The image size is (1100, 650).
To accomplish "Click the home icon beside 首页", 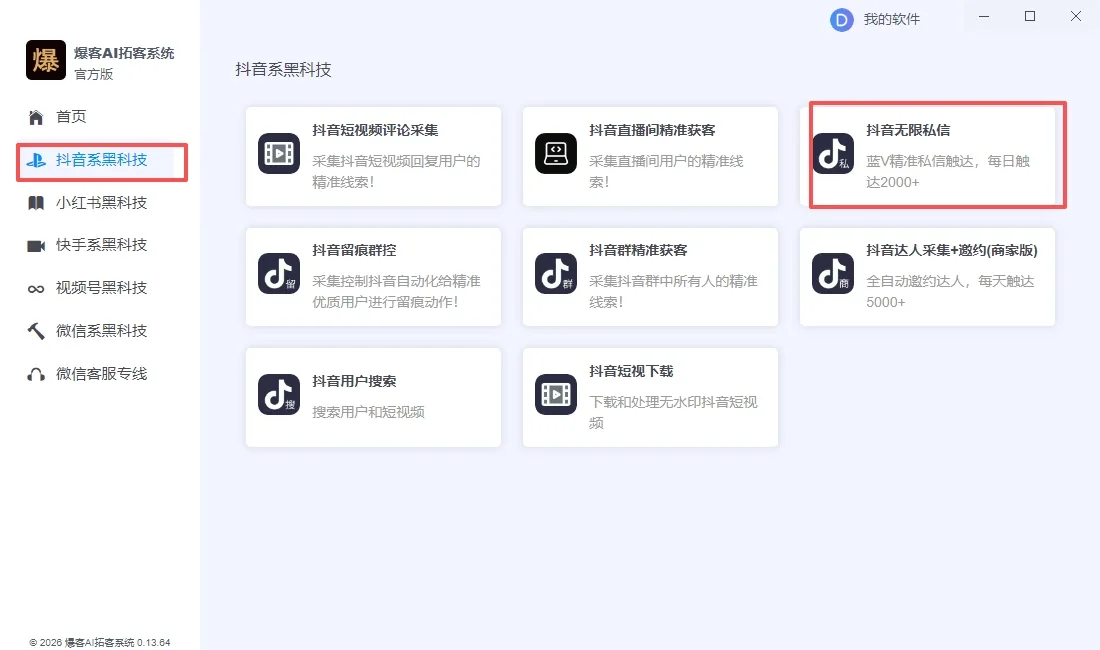I will [36, 117].
